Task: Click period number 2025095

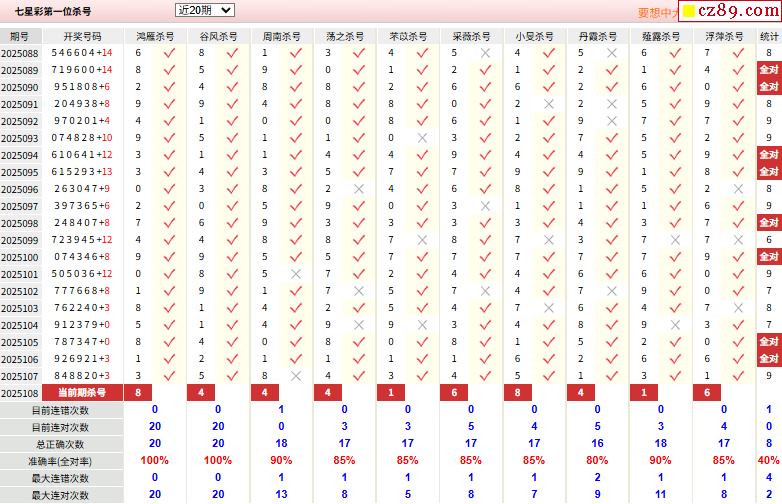Action: pyautogui.click(x=19, y=172)
